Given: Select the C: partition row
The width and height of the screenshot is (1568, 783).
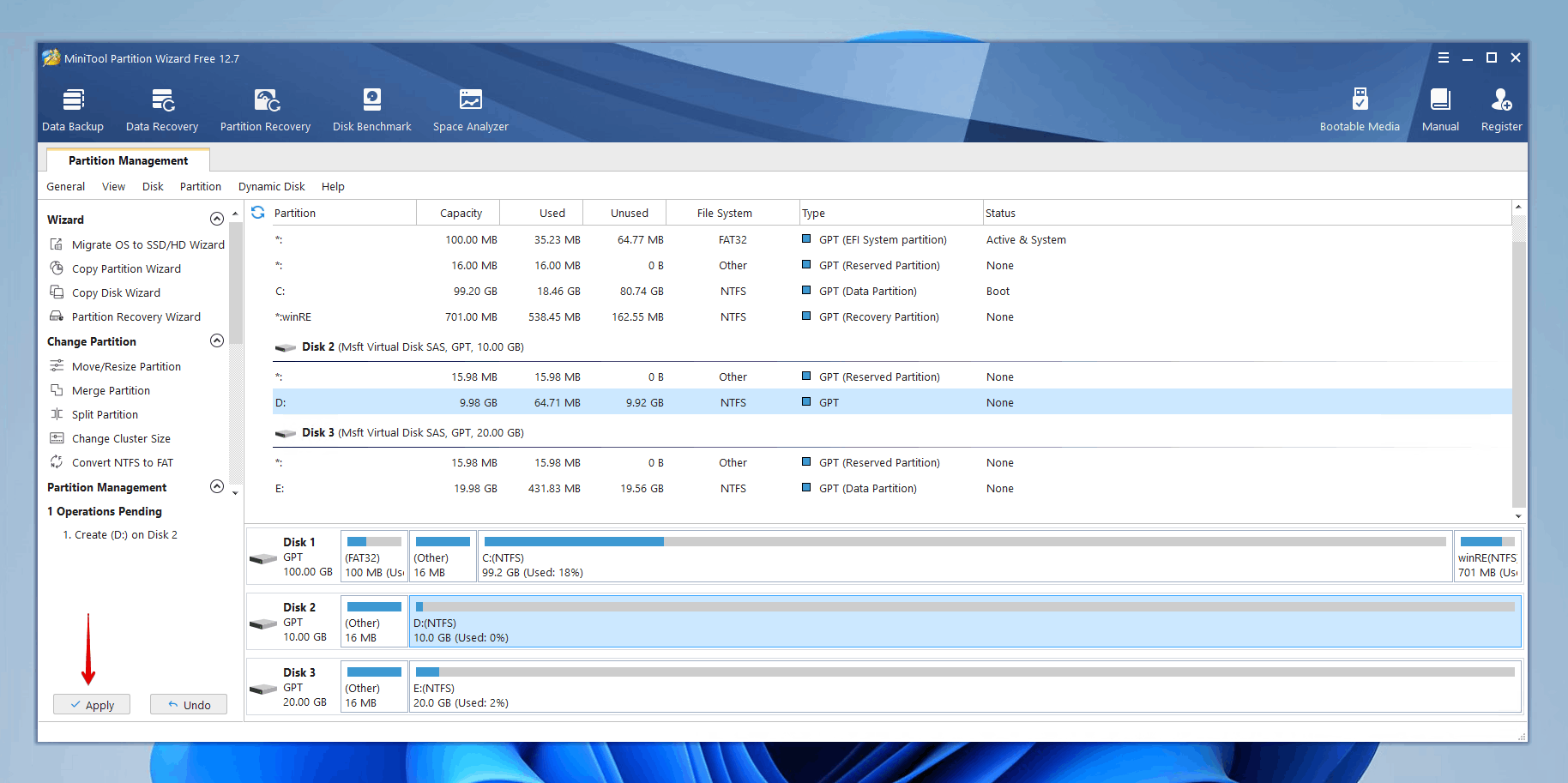Looking at the screenshot, I should pyautogui.click(x=892, y=292).
